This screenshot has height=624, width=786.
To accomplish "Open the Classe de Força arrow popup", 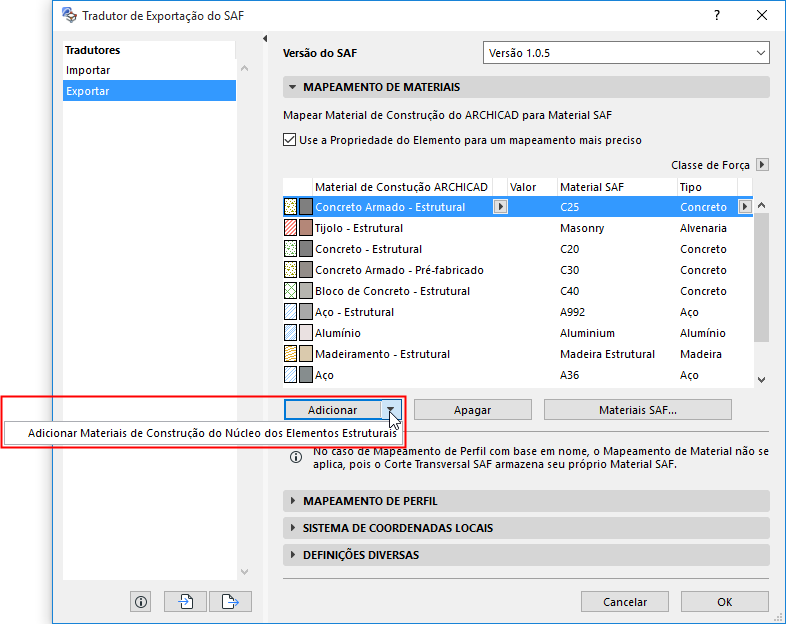I will (x=762, y=165).
